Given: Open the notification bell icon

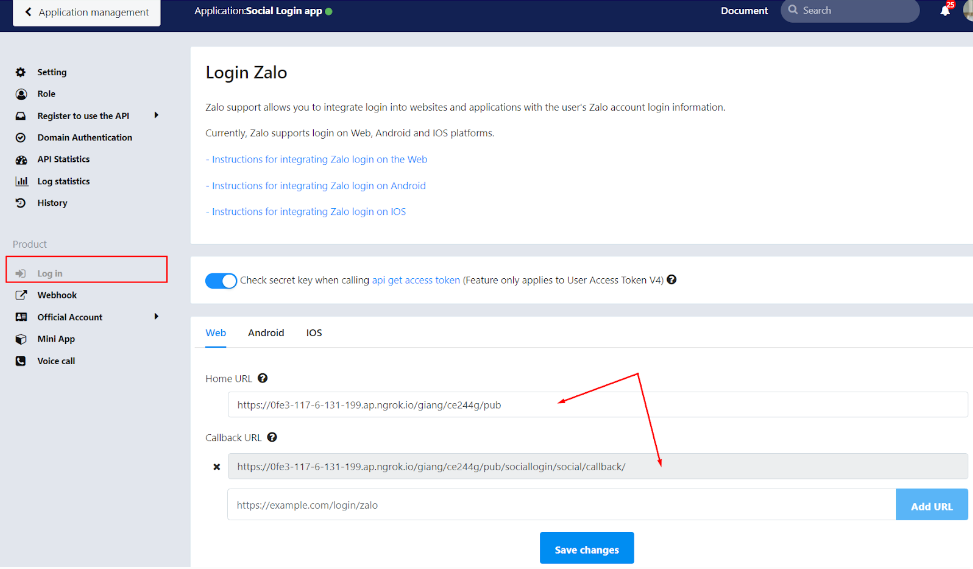Looking at the screenshot, I should [945, 11].
